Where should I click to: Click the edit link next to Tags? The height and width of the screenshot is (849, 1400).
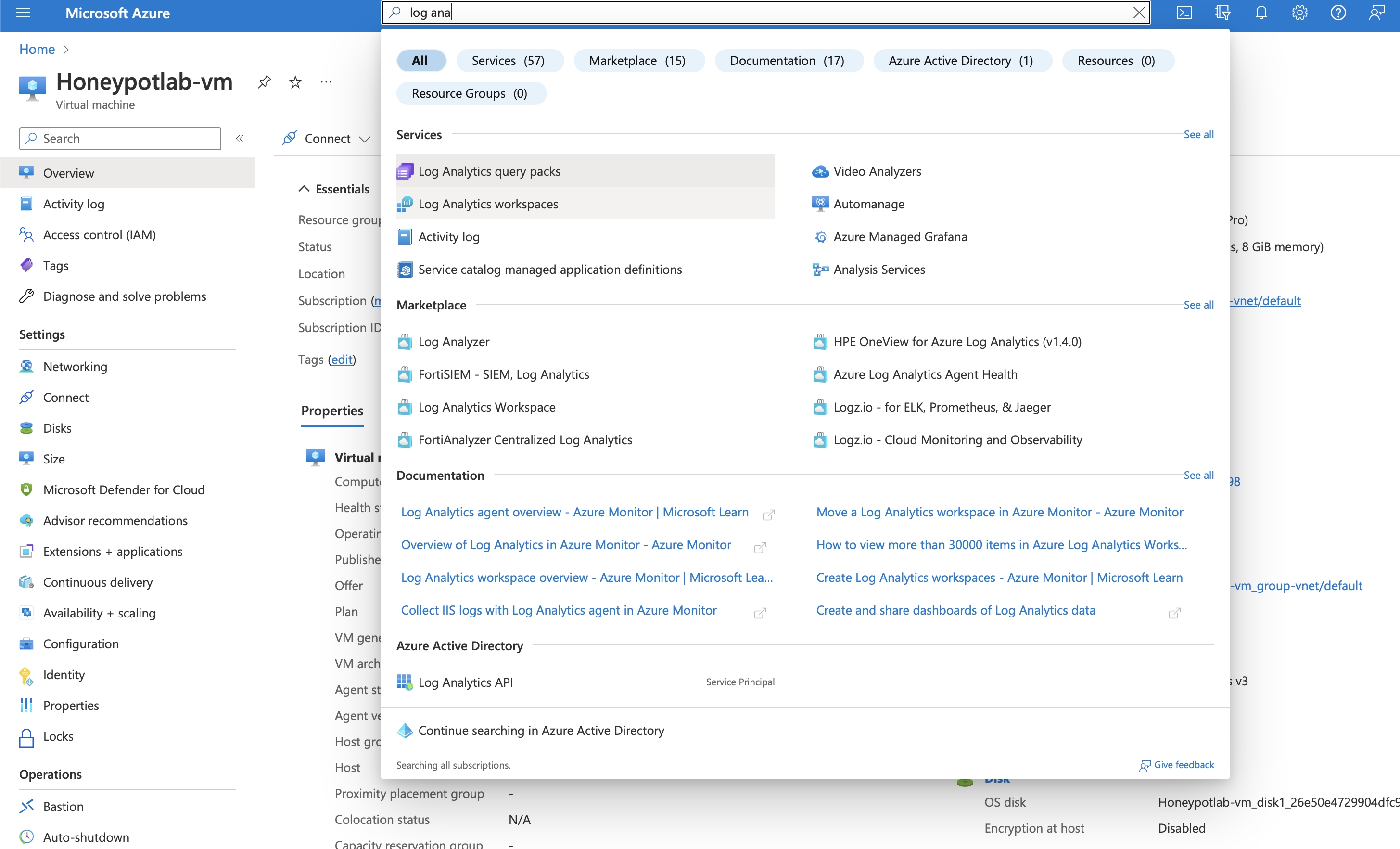click(342, 359)
